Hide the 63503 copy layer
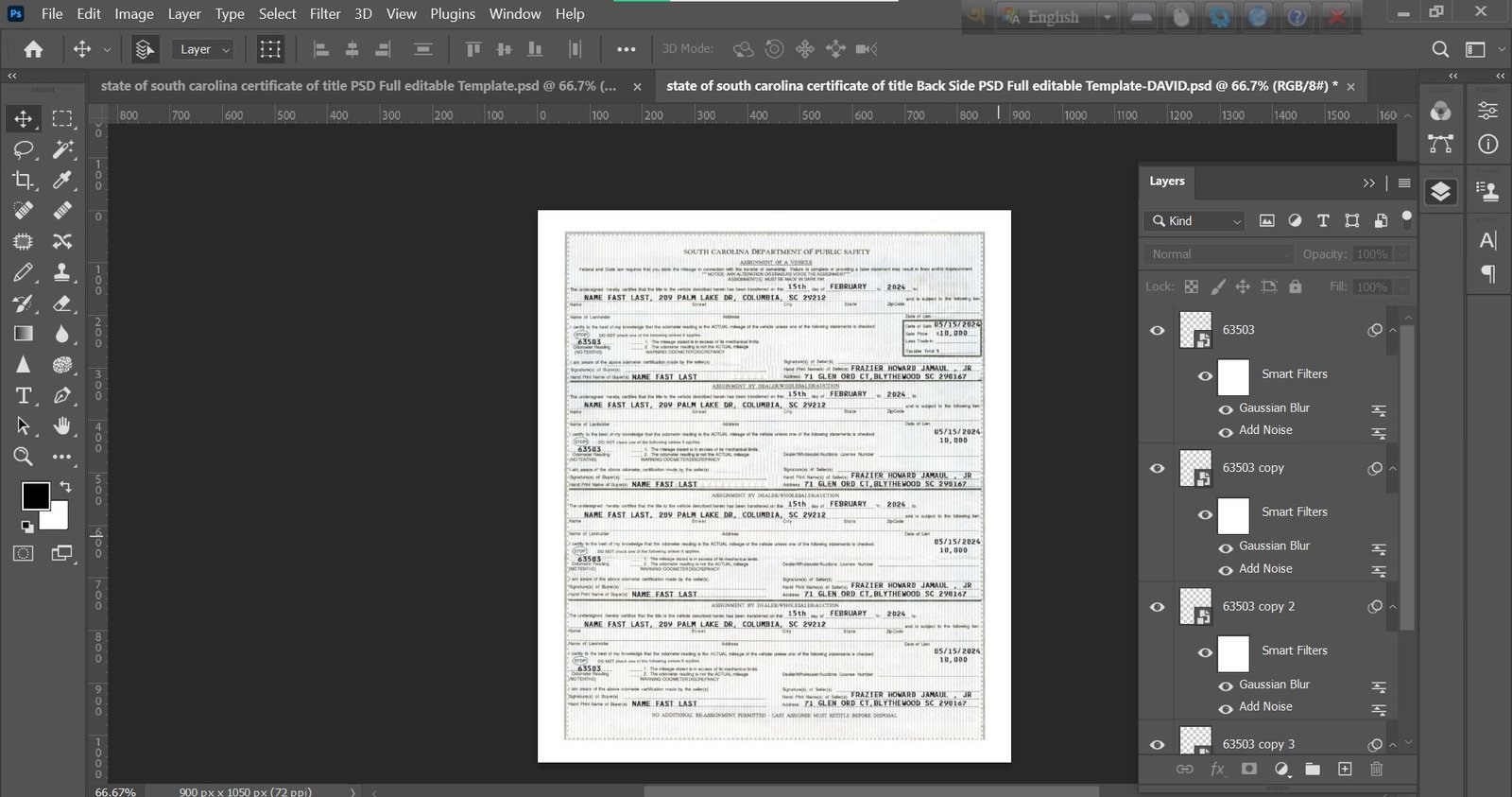 1158,469
